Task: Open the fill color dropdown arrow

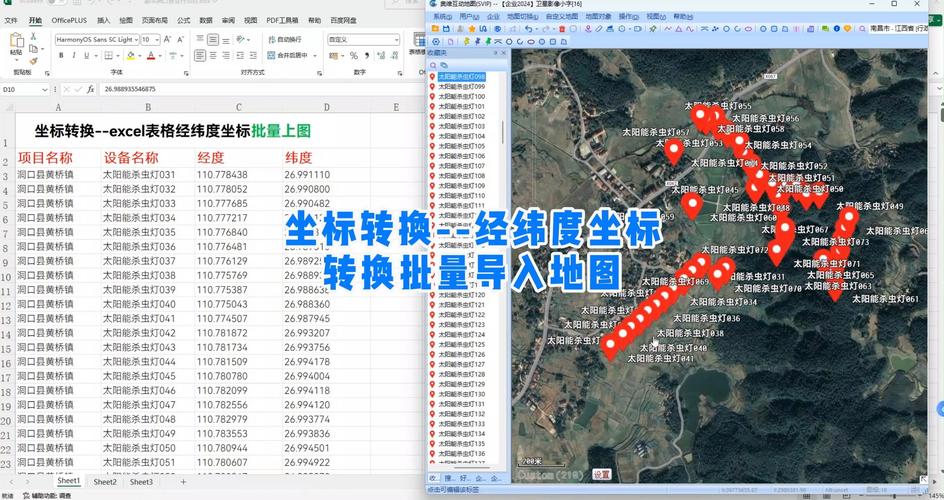Action: 140,55
